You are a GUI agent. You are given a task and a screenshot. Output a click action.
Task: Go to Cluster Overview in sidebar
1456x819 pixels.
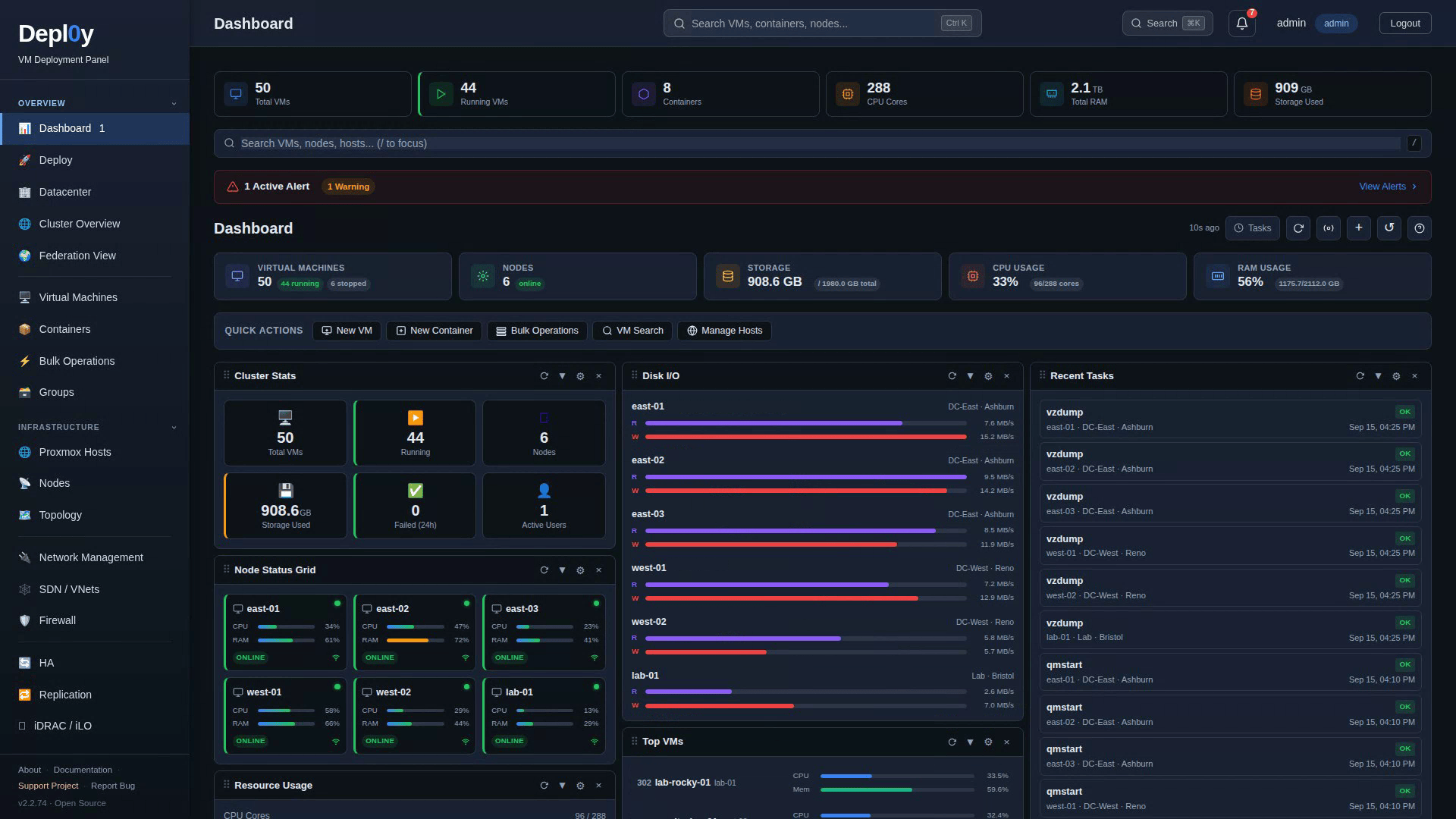(x=95, y=224)
